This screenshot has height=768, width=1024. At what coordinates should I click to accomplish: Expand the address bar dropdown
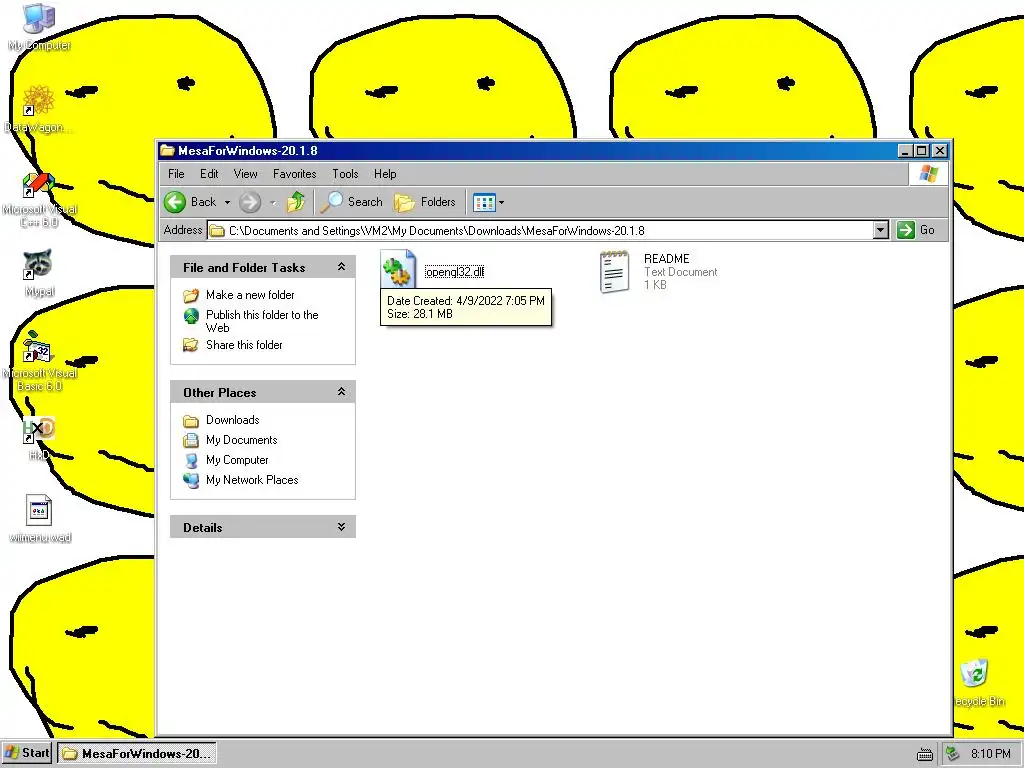click(x=880, y=230)
